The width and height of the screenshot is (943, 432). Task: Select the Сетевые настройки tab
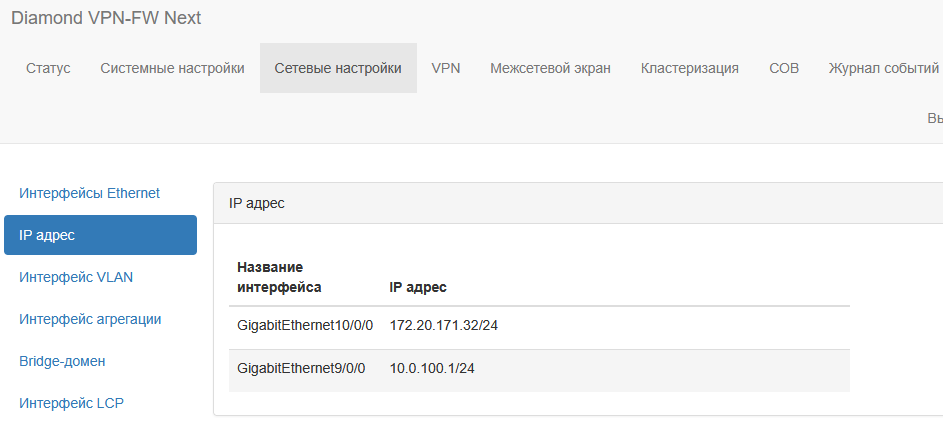pos(338,68)
